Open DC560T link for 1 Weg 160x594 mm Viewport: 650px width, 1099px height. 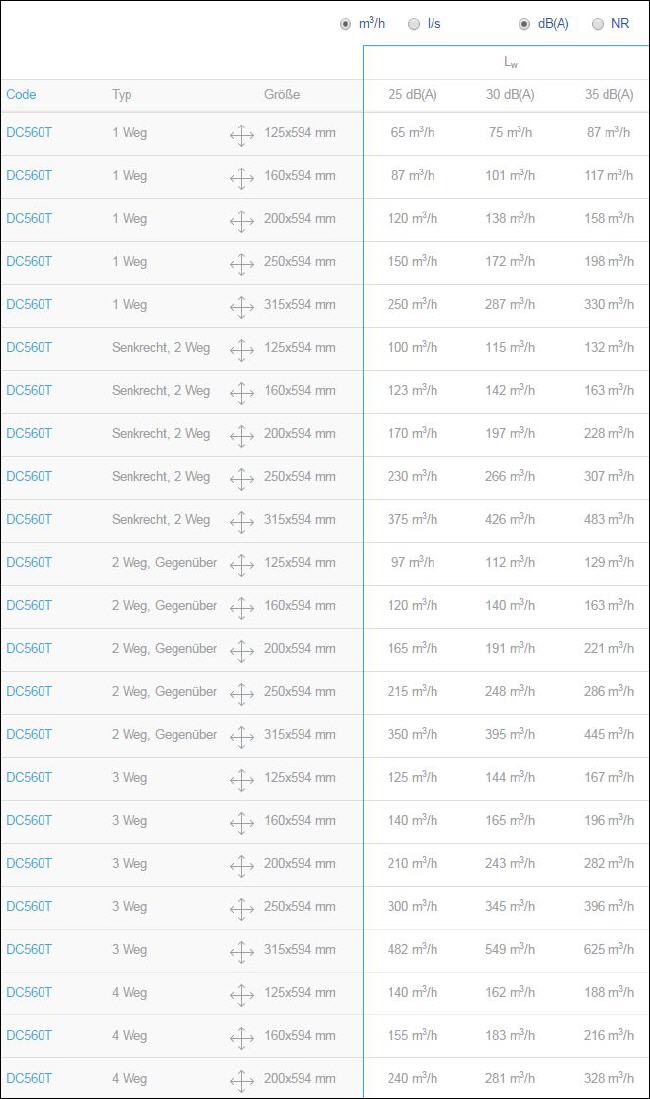[29, 175]
